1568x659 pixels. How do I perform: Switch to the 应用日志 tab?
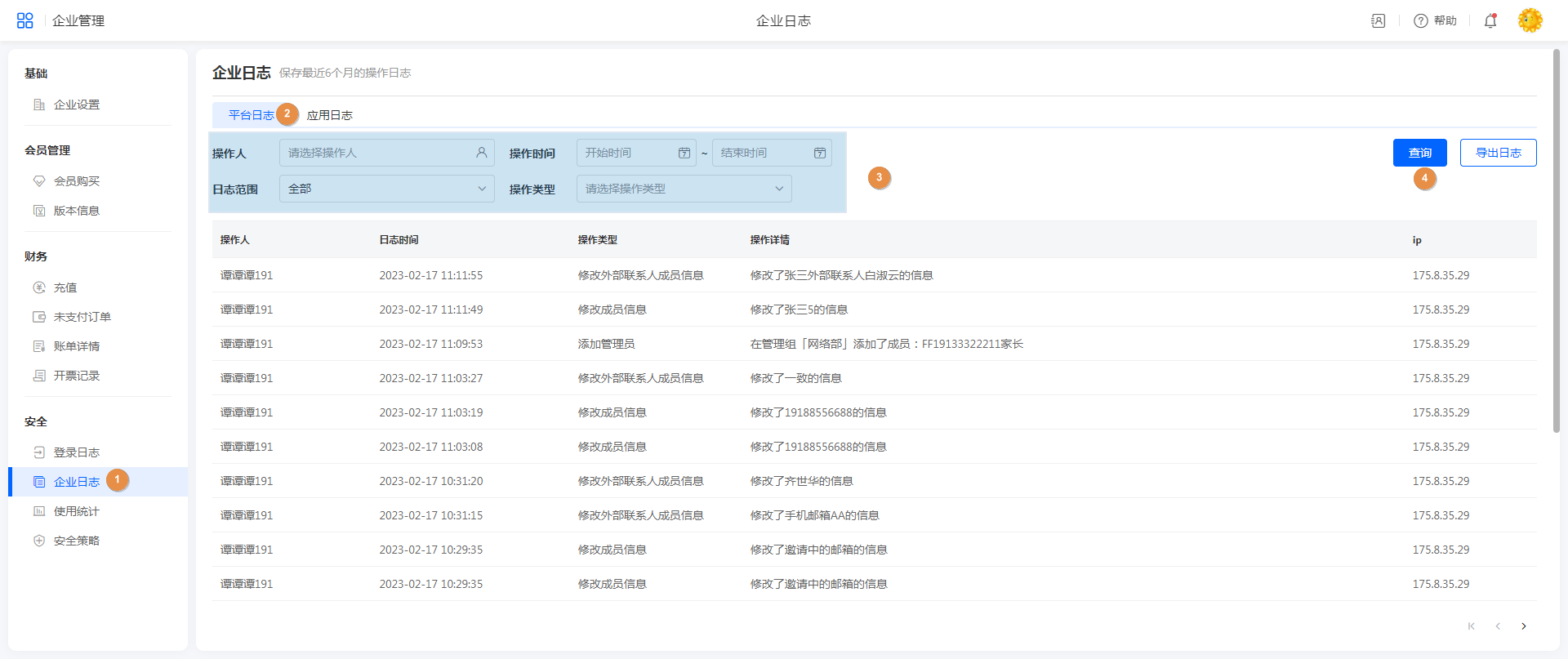[330, 115]
